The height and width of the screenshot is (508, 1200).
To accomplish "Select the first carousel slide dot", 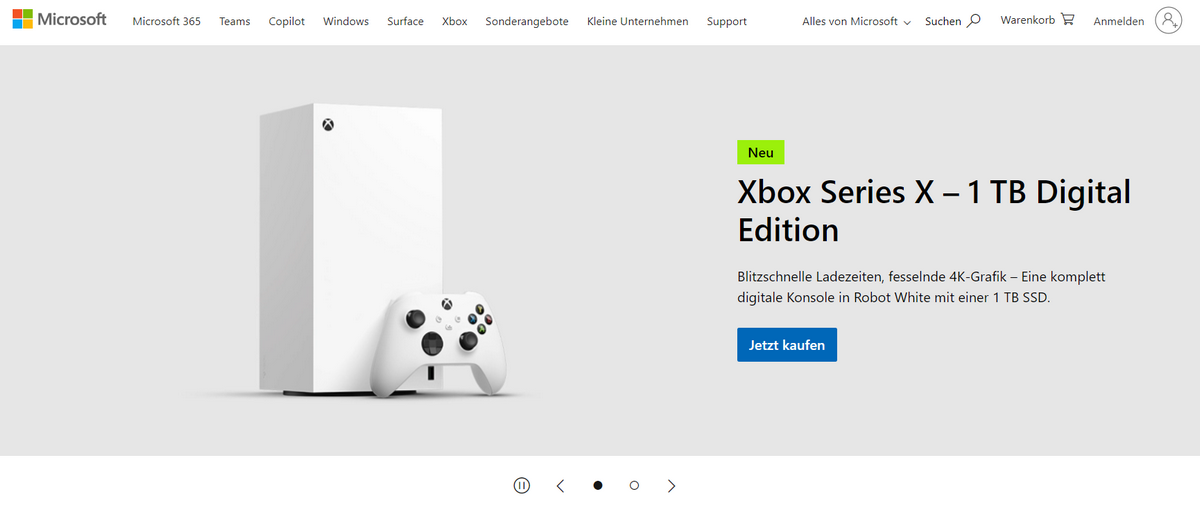I will tap(598, 485).
